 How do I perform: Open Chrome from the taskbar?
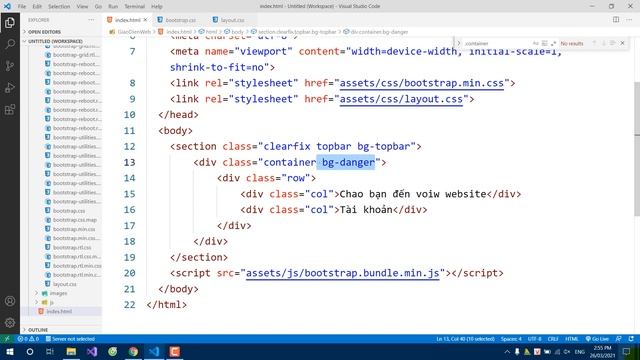click(x=133, y=351)
